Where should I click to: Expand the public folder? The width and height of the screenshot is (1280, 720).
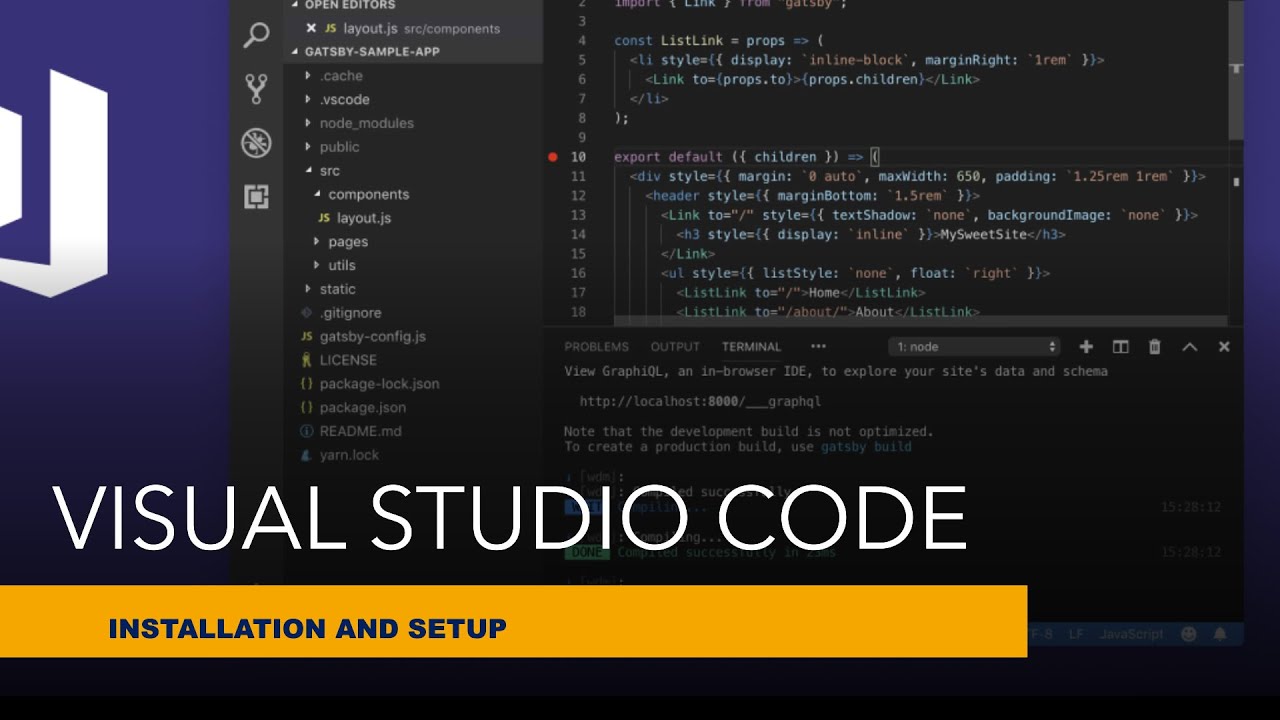pos(308,147)
